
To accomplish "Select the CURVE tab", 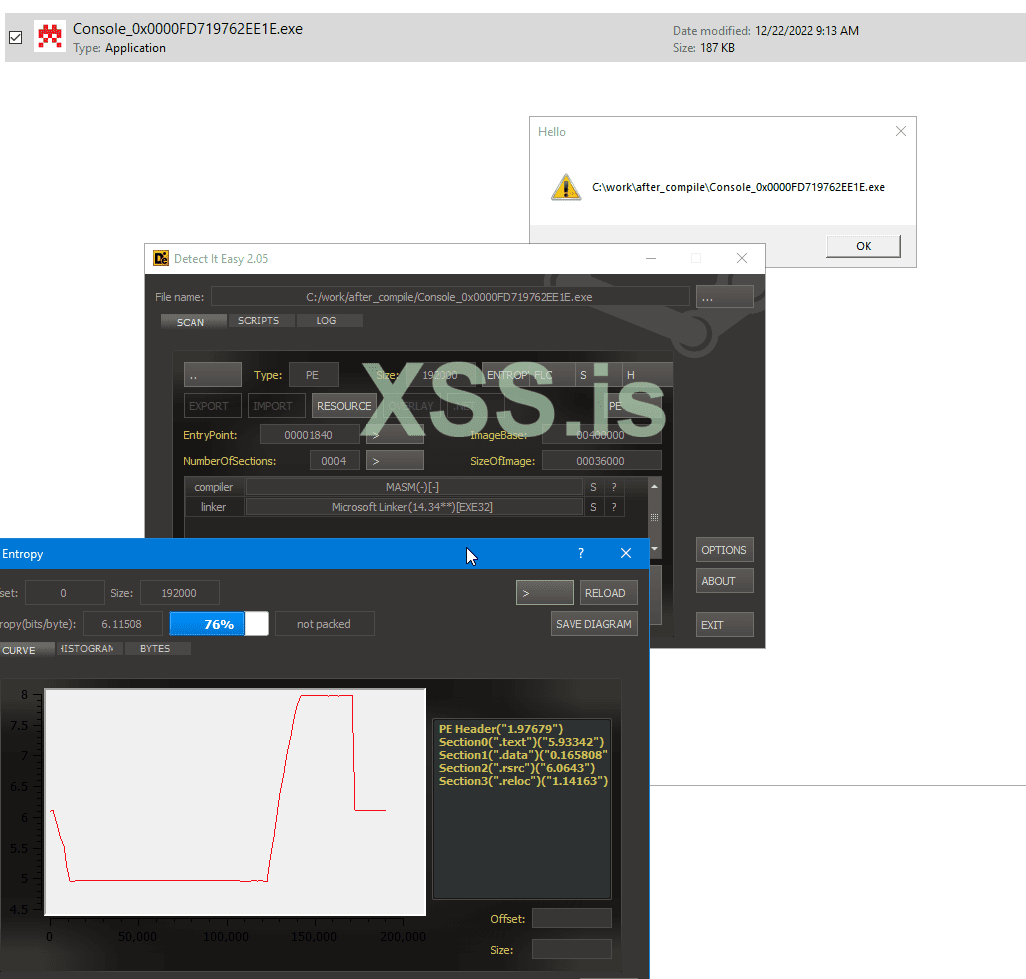I will (x=26, y=649).
